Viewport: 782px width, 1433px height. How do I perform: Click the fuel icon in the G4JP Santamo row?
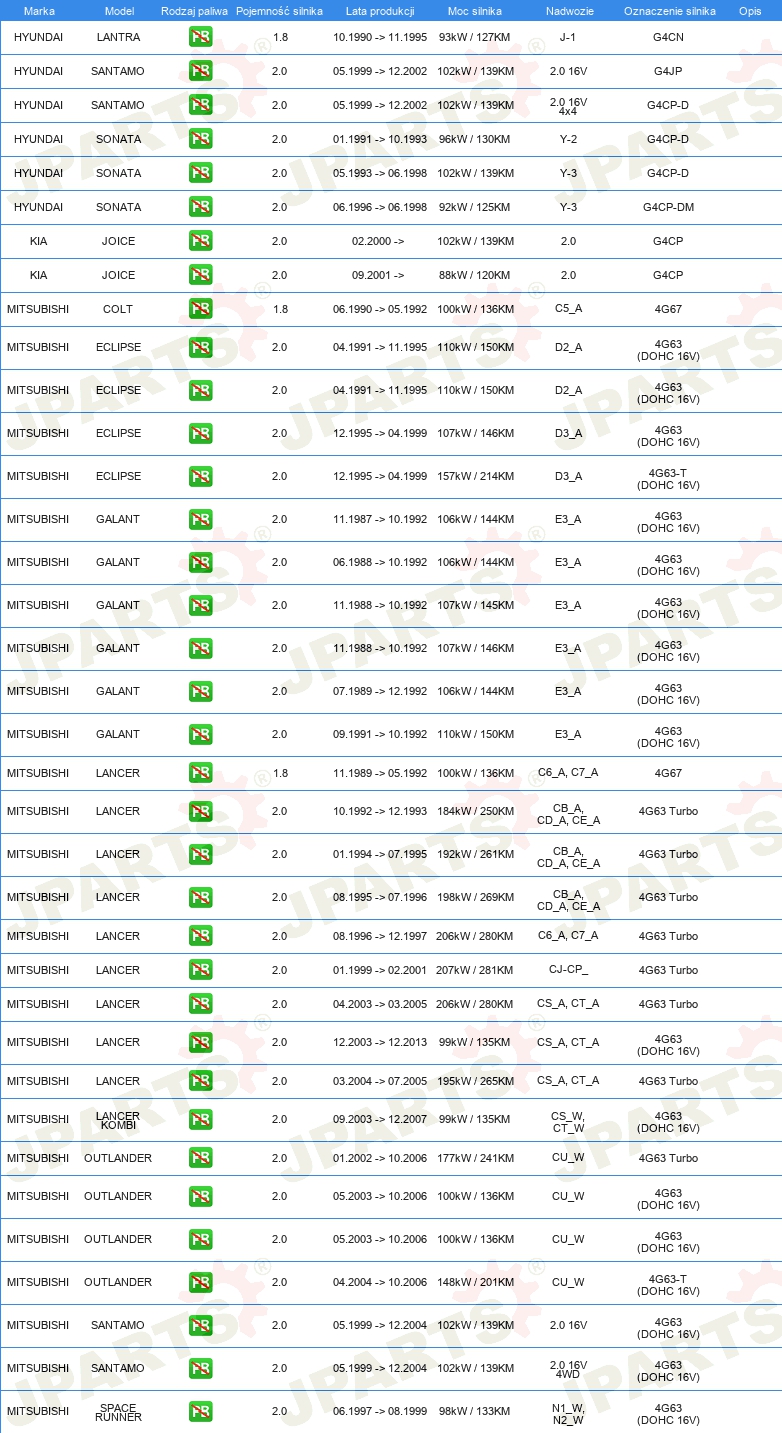click(200, 72)
